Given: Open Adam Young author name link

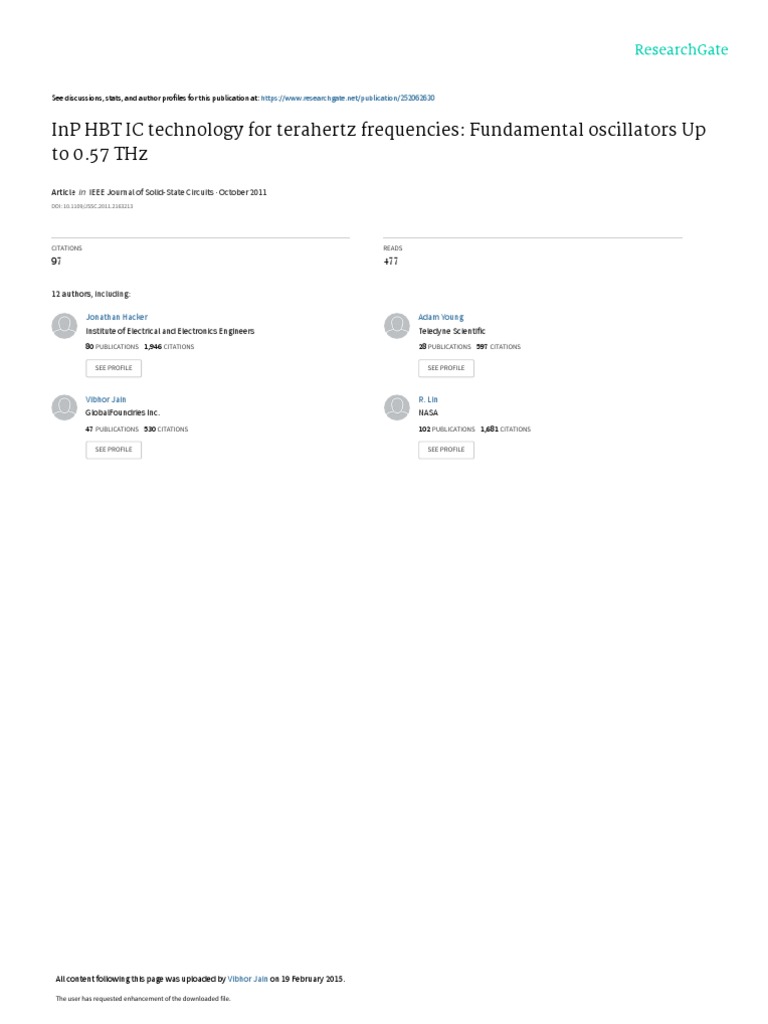Looking at the screenshot, I should [441, 317].
